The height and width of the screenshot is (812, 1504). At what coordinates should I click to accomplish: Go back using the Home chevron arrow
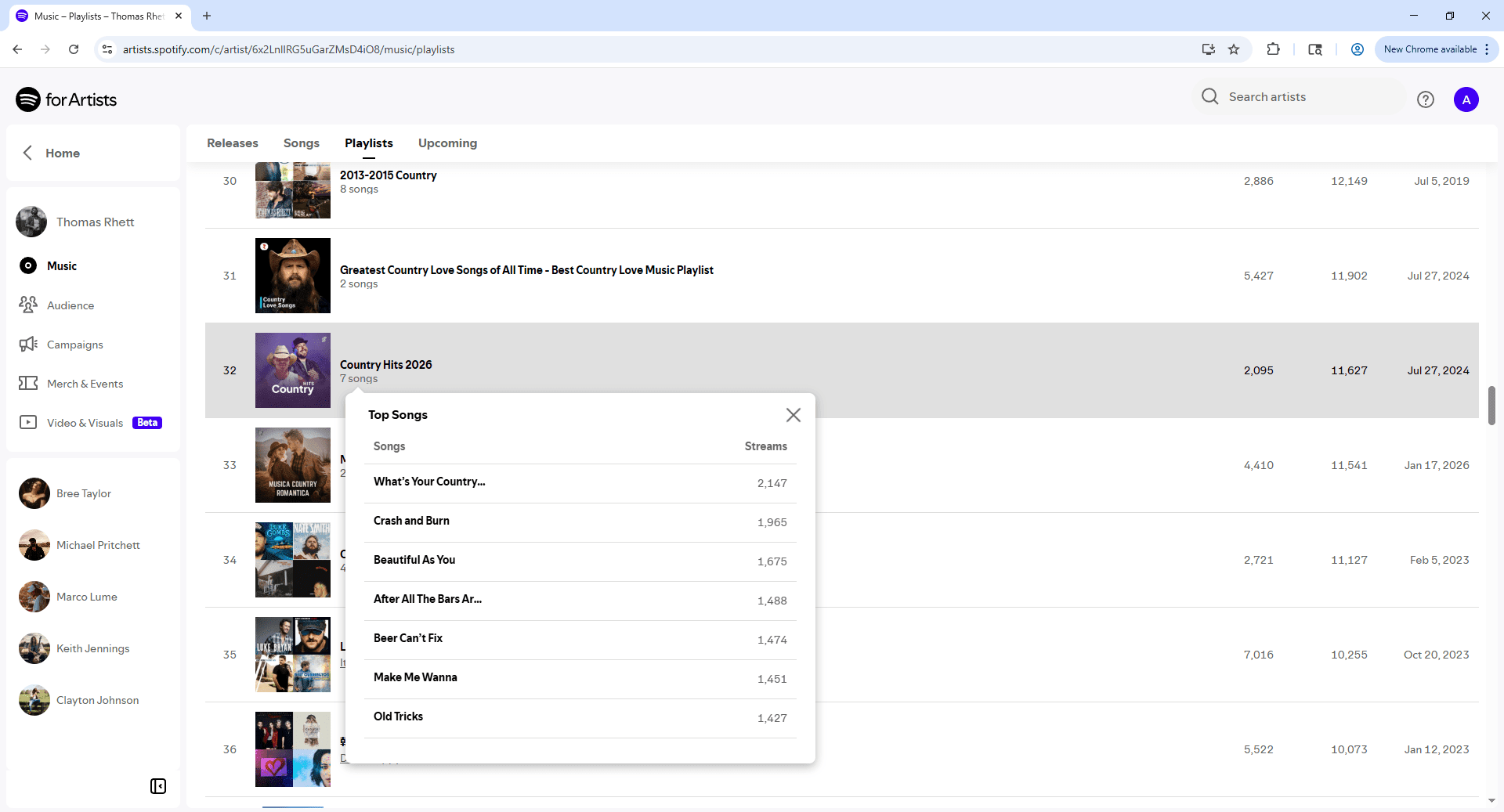(27, 153)
